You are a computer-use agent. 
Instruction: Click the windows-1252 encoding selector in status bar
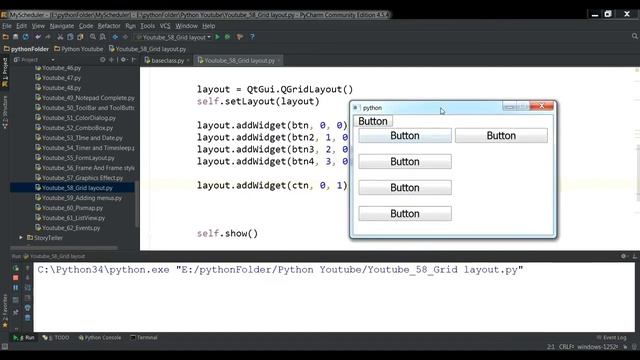click(598, 347)
